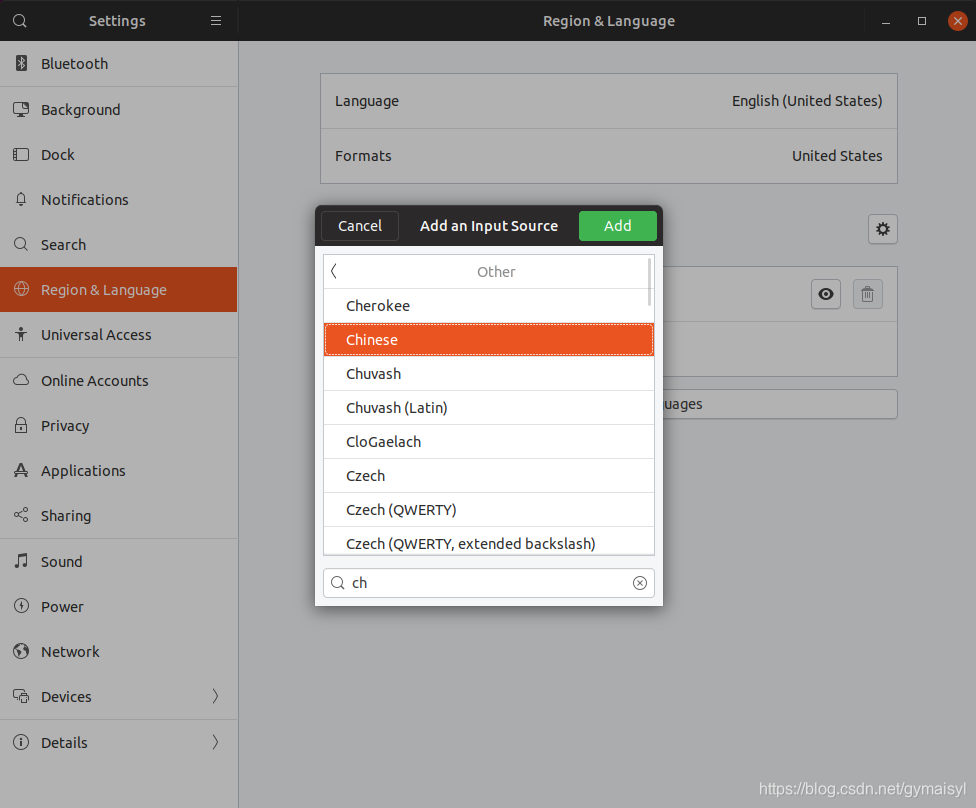The height and width of the screenshot is (808, 976).
Task: Switch to Universal Access panel
Action: tap(119, 334)
